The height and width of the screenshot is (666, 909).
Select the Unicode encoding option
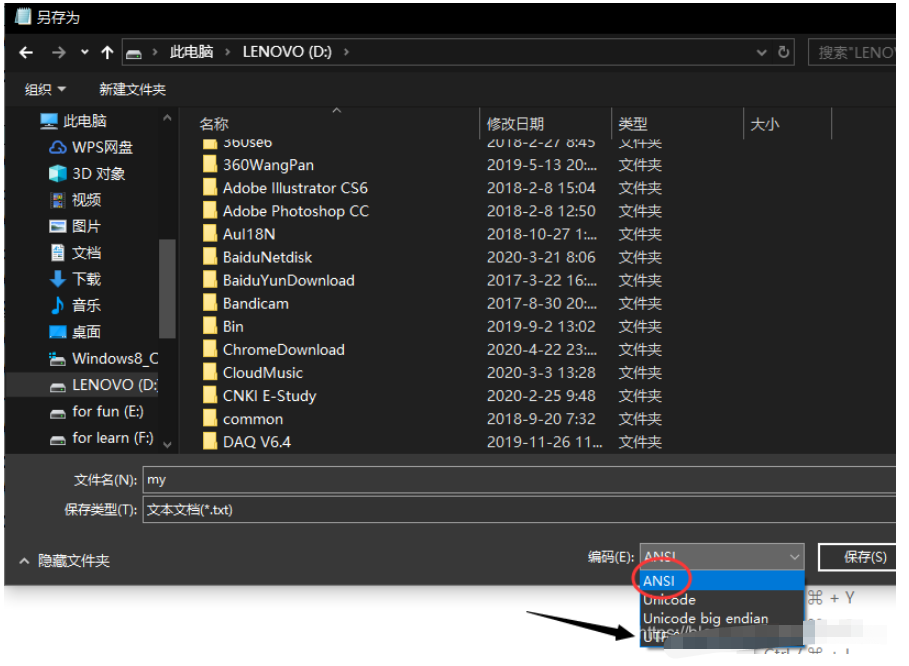click(669, 599)
